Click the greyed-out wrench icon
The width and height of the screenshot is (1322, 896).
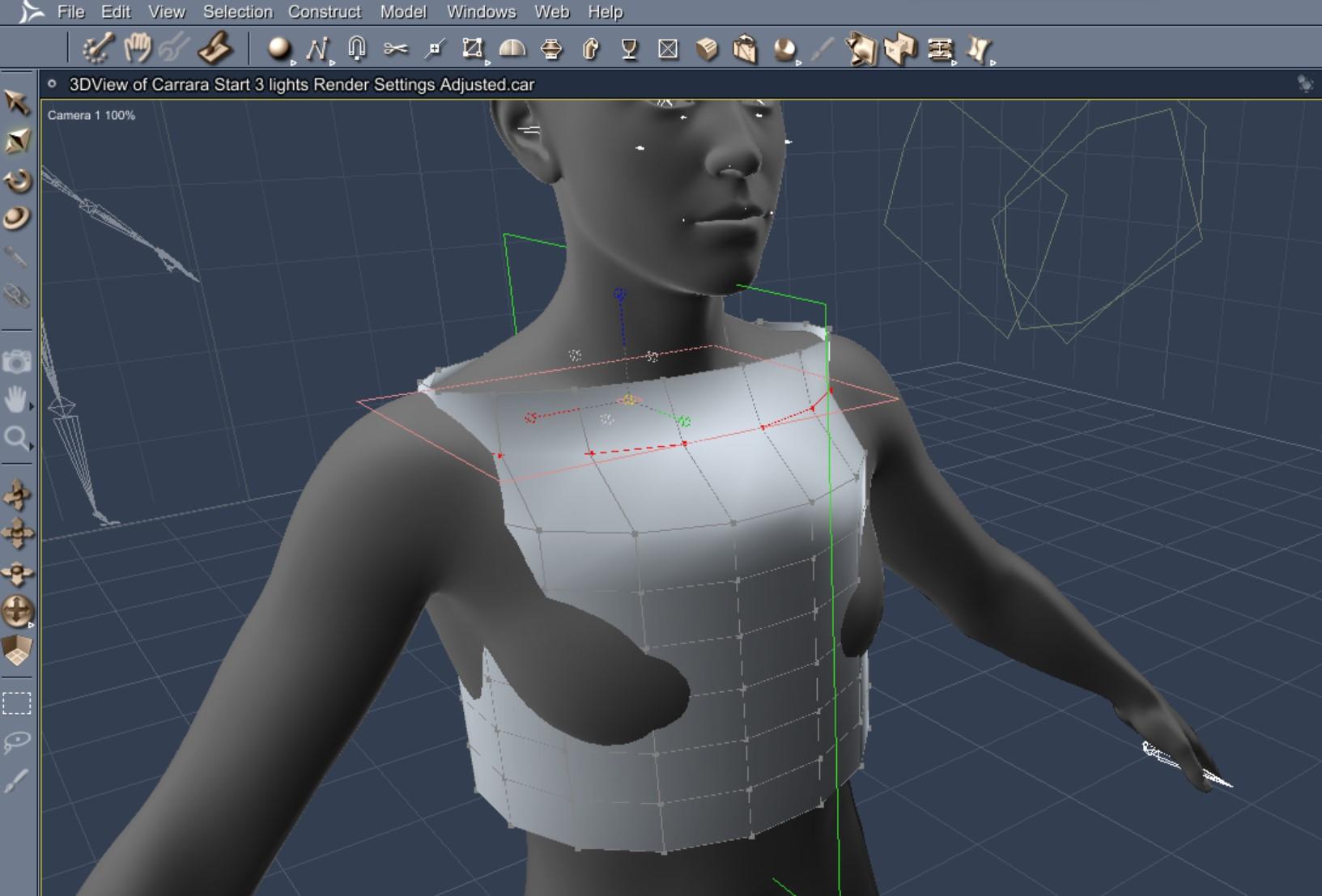pos(174,49)
